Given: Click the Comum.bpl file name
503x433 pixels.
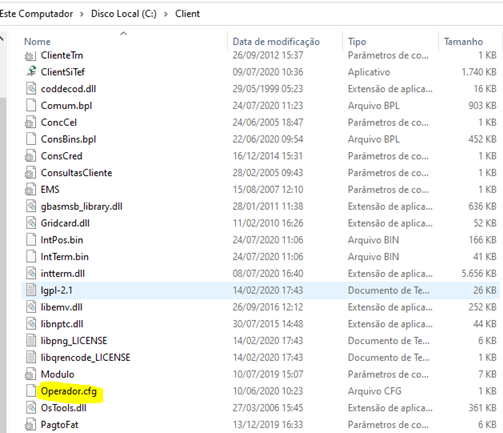Looking at the screenshot, I should (66, 106).
